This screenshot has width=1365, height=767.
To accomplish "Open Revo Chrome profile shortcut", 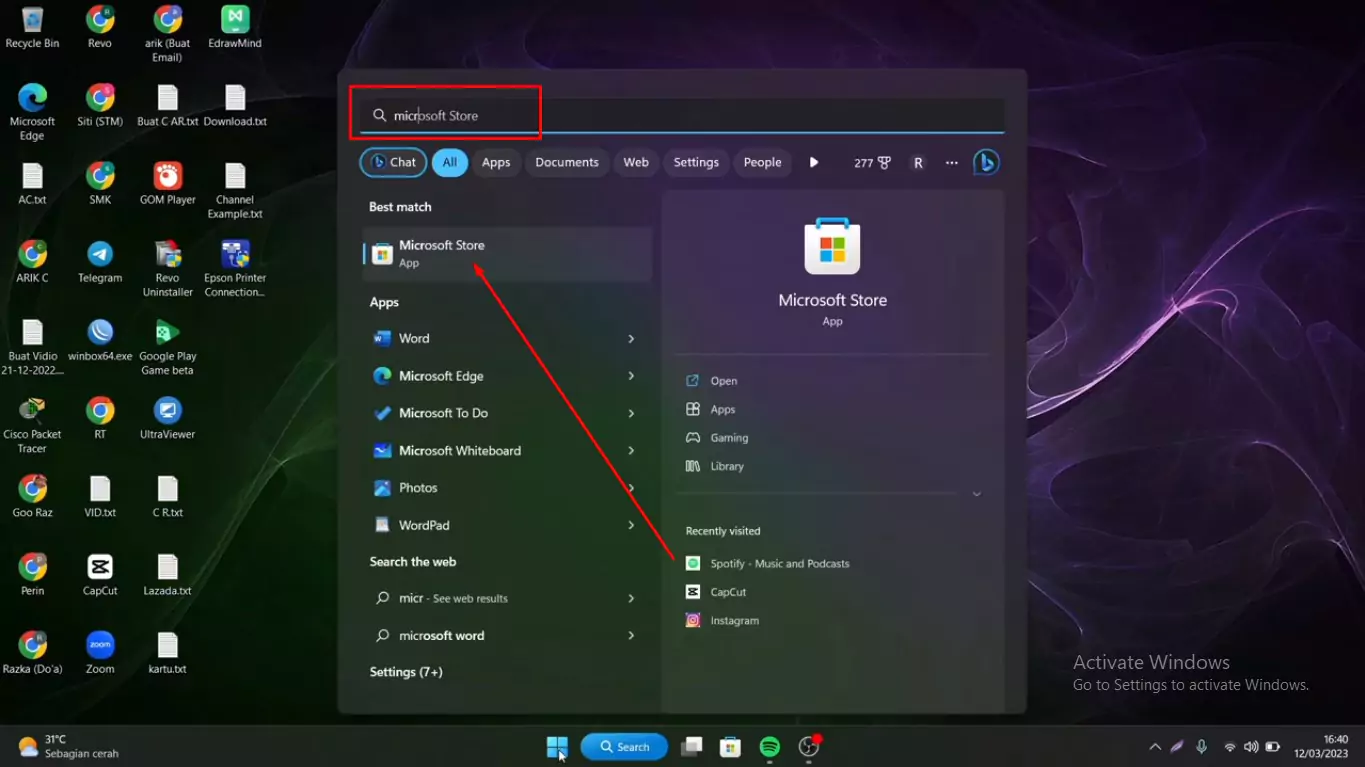I will tap(100, 27).
